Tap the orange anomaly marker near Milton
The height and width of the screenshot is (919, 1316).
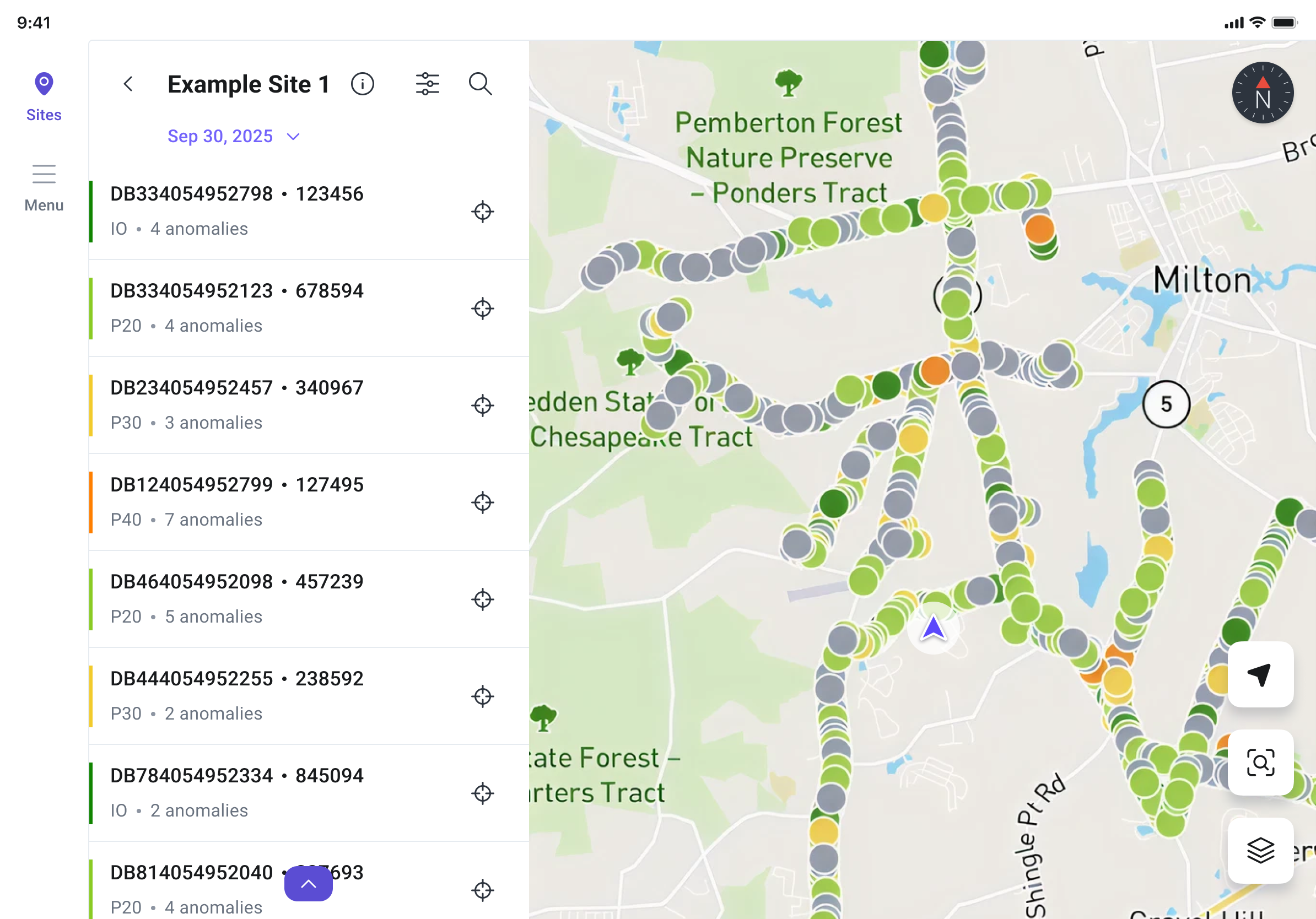[x=1039, y=228]
